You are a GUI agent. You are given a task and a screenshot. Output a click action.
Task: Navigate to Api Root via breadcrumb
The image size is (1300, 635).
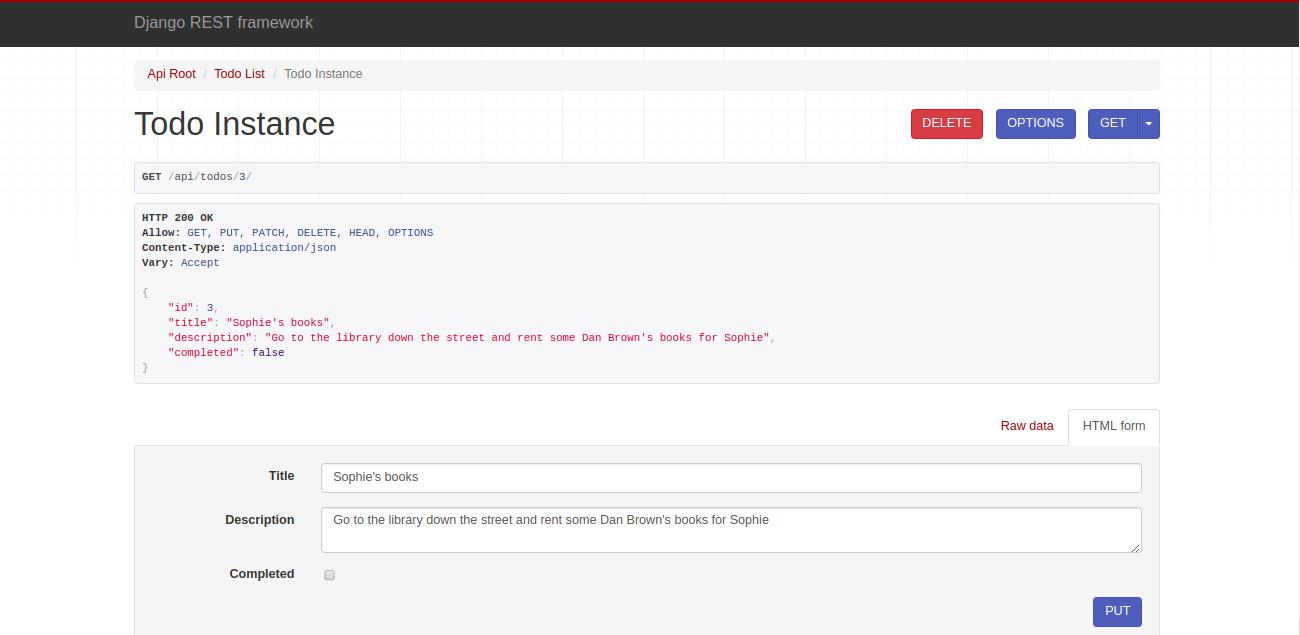click(171, 74)
